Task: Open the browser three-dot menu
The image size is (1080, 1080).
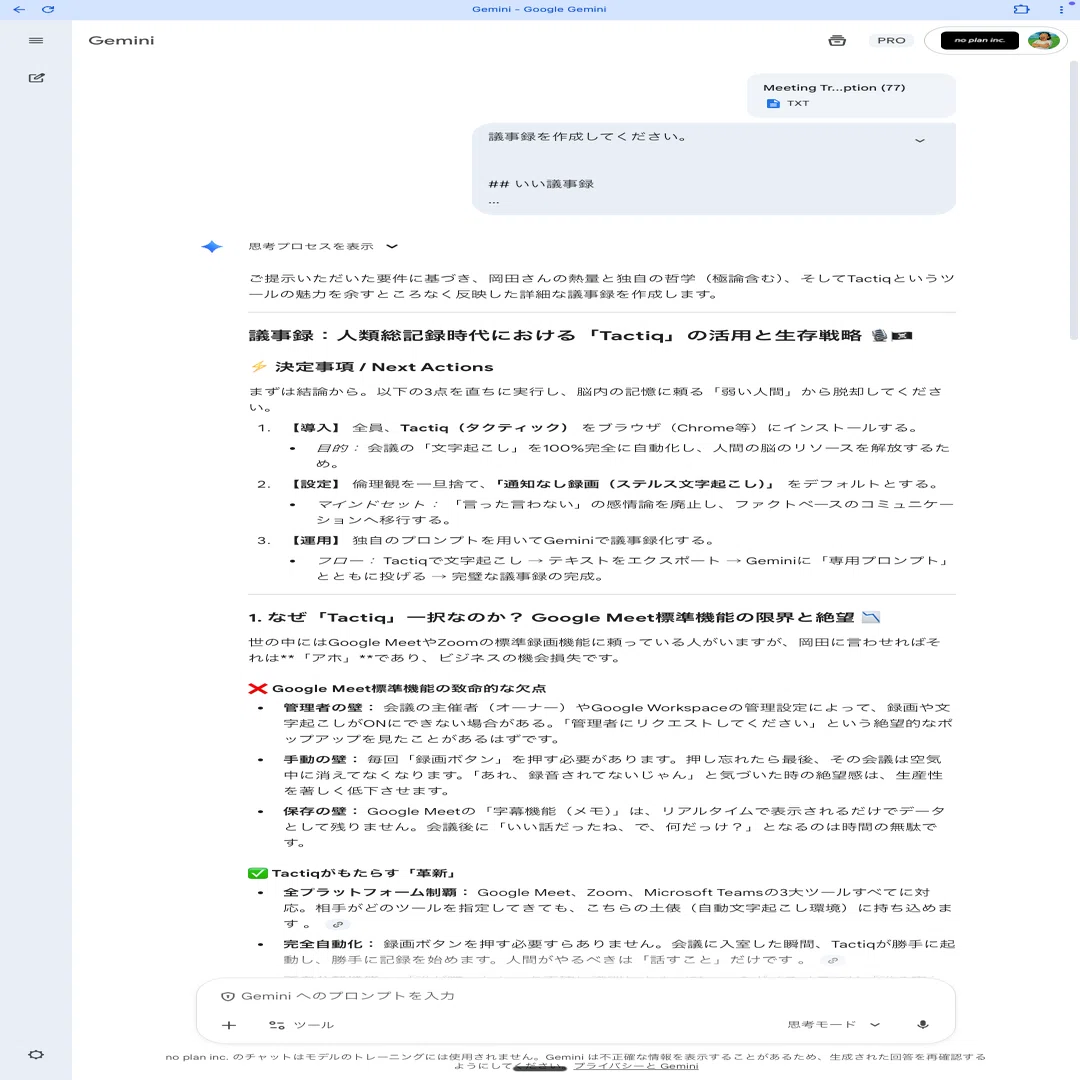Action: click(x=1061, y=9)
